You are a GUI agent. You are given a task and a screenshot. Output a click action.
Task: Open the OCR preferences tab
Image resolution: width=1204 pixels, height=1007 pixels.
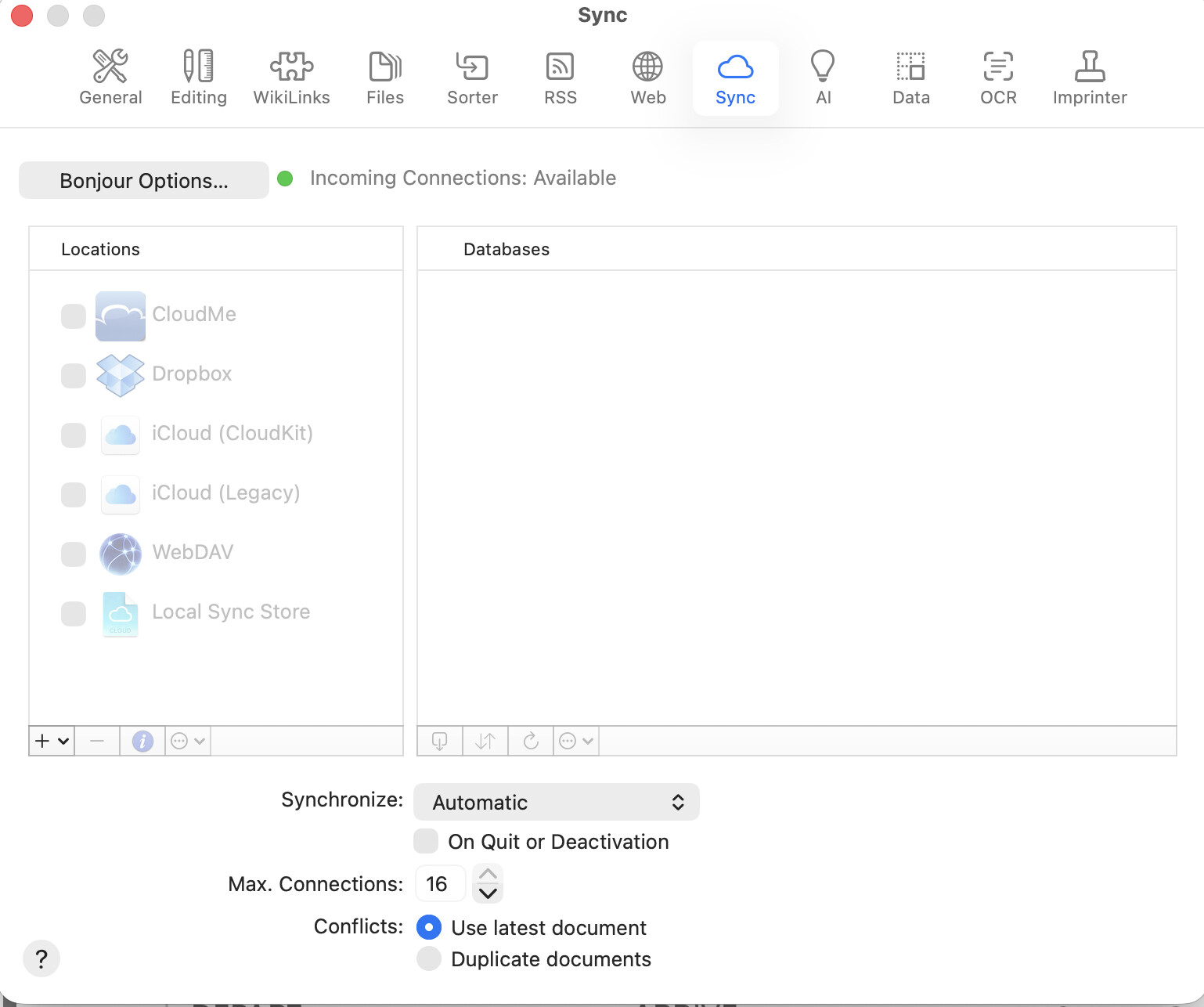tap(998, 78)
